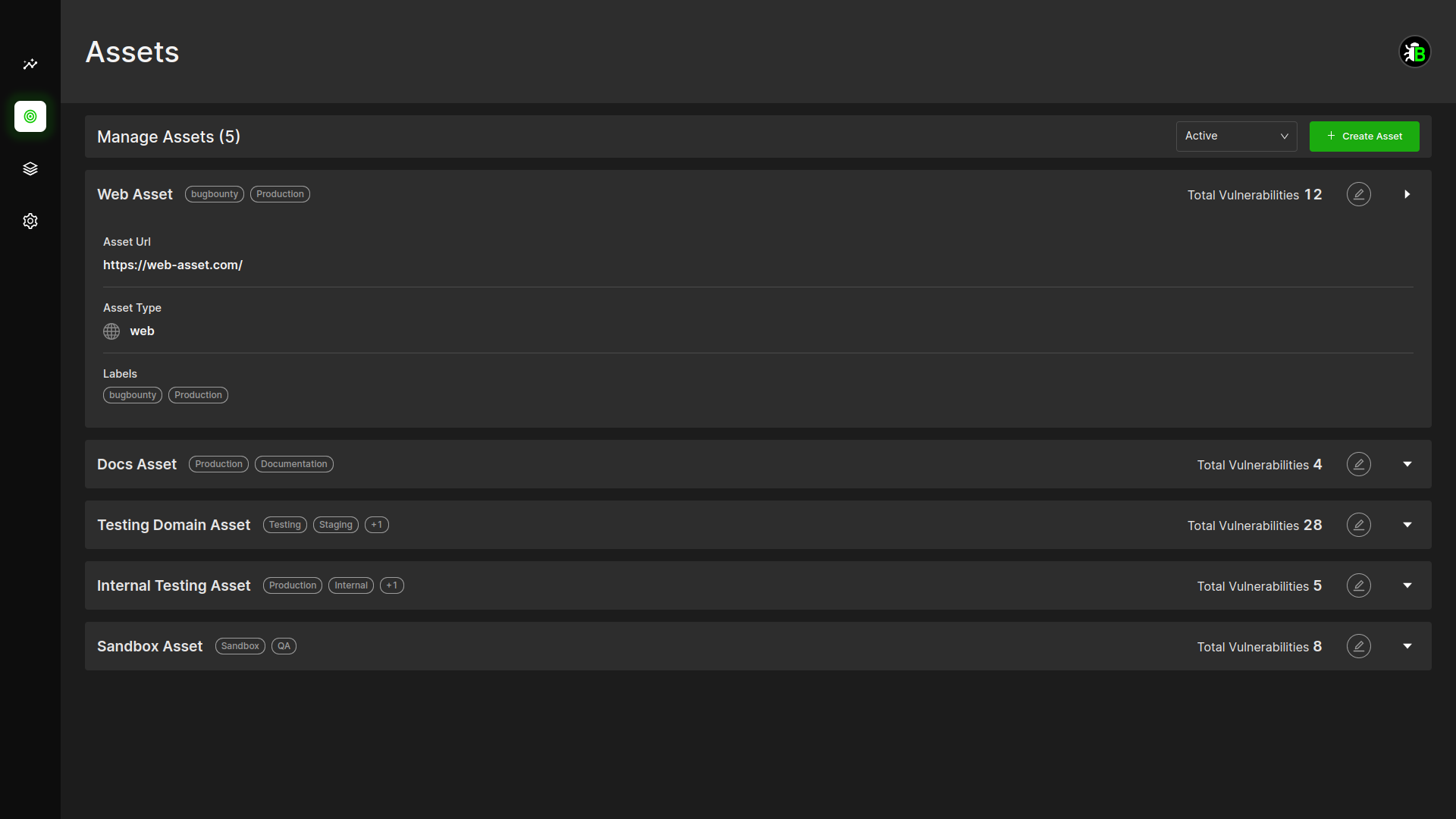Open the settings gear in sidebar
Image resolution: width=1456 pixels, height=819 pixels.
click(30, 221)
